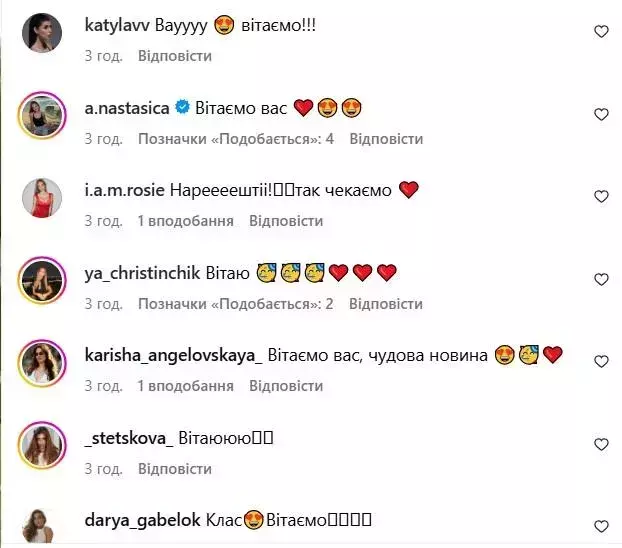Screen dimensions: 622x548
Task: Click Відповісти under i.a.m.rosie's comment
Action: [286, 221]
